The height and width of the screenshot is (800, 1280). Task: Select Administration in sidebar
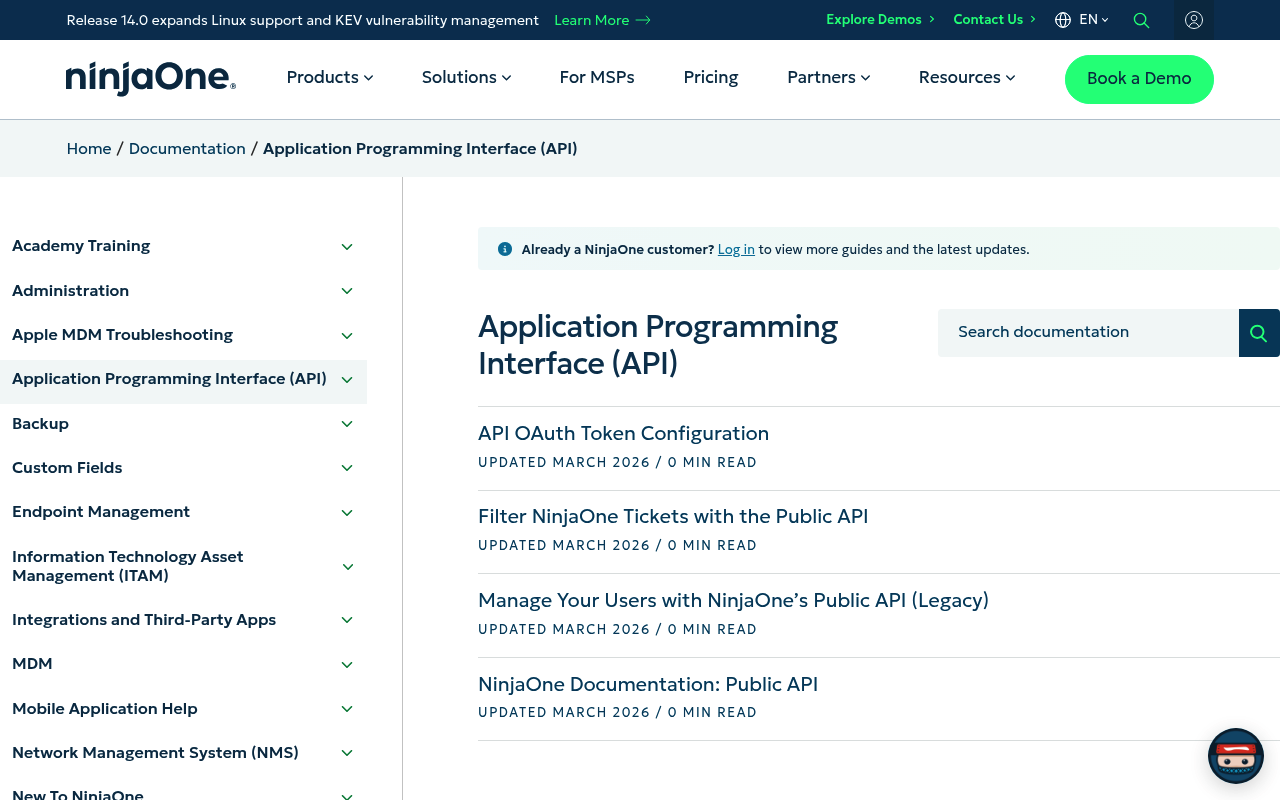point(70,291)
